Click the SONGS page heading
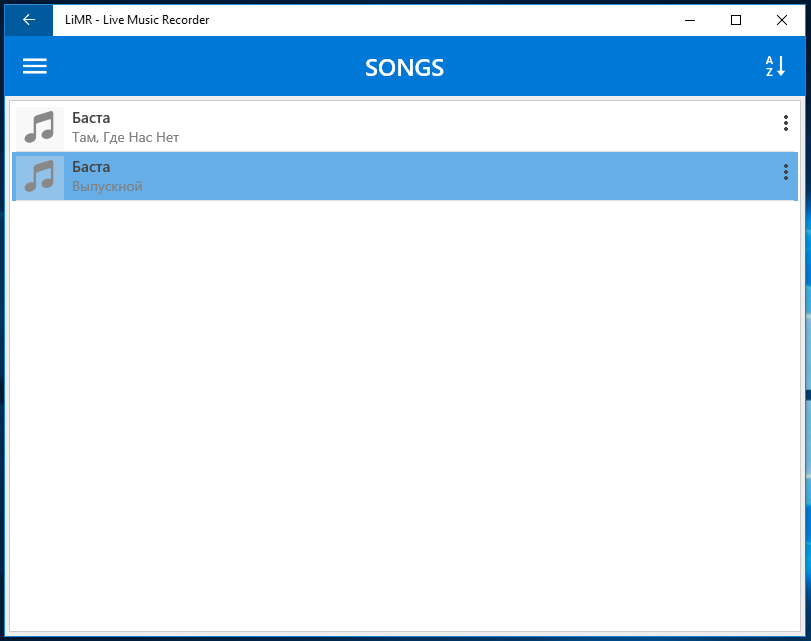 tap(404, 68)
